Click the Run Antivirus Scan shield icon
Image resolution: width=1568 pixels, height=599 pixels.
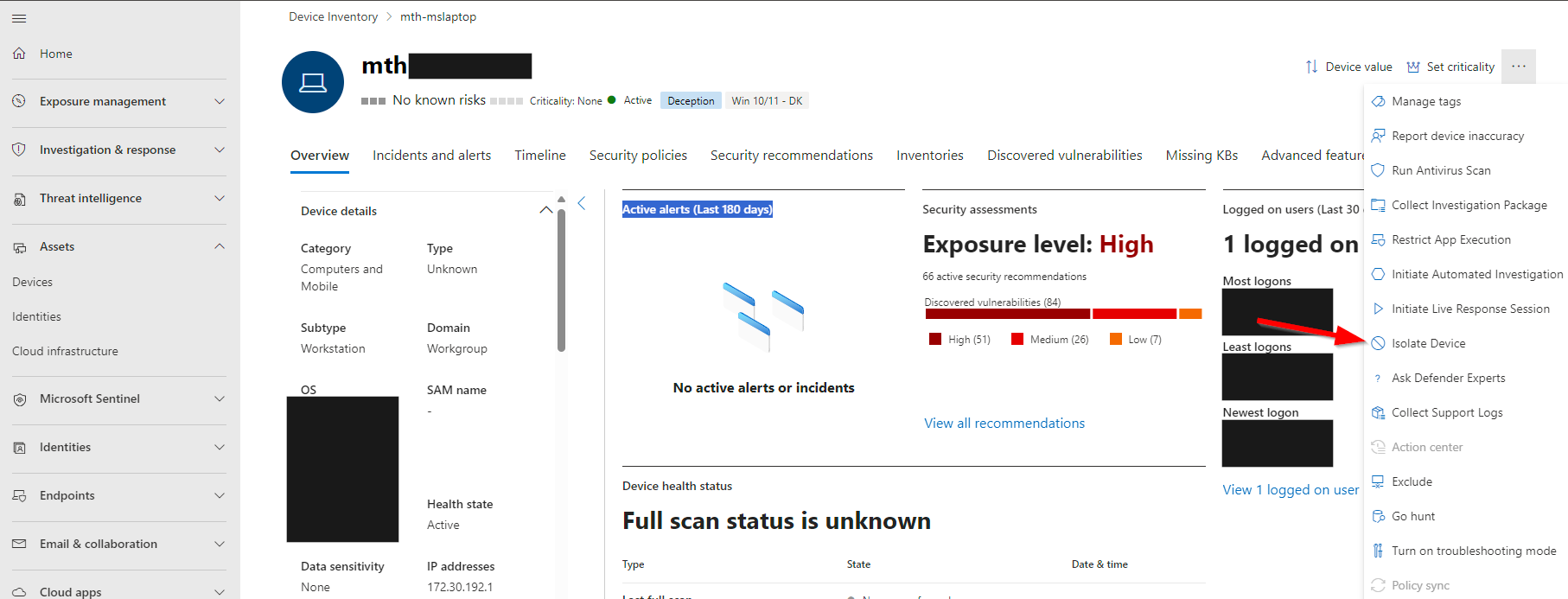tap(1379, 170)
